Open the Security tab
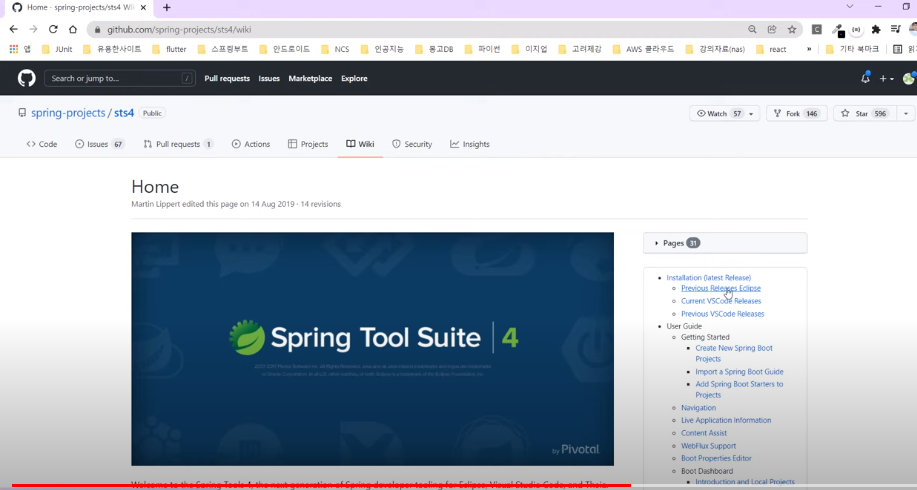Image resolution: width=917 pixels, height=490 pixels. (412, 144)
